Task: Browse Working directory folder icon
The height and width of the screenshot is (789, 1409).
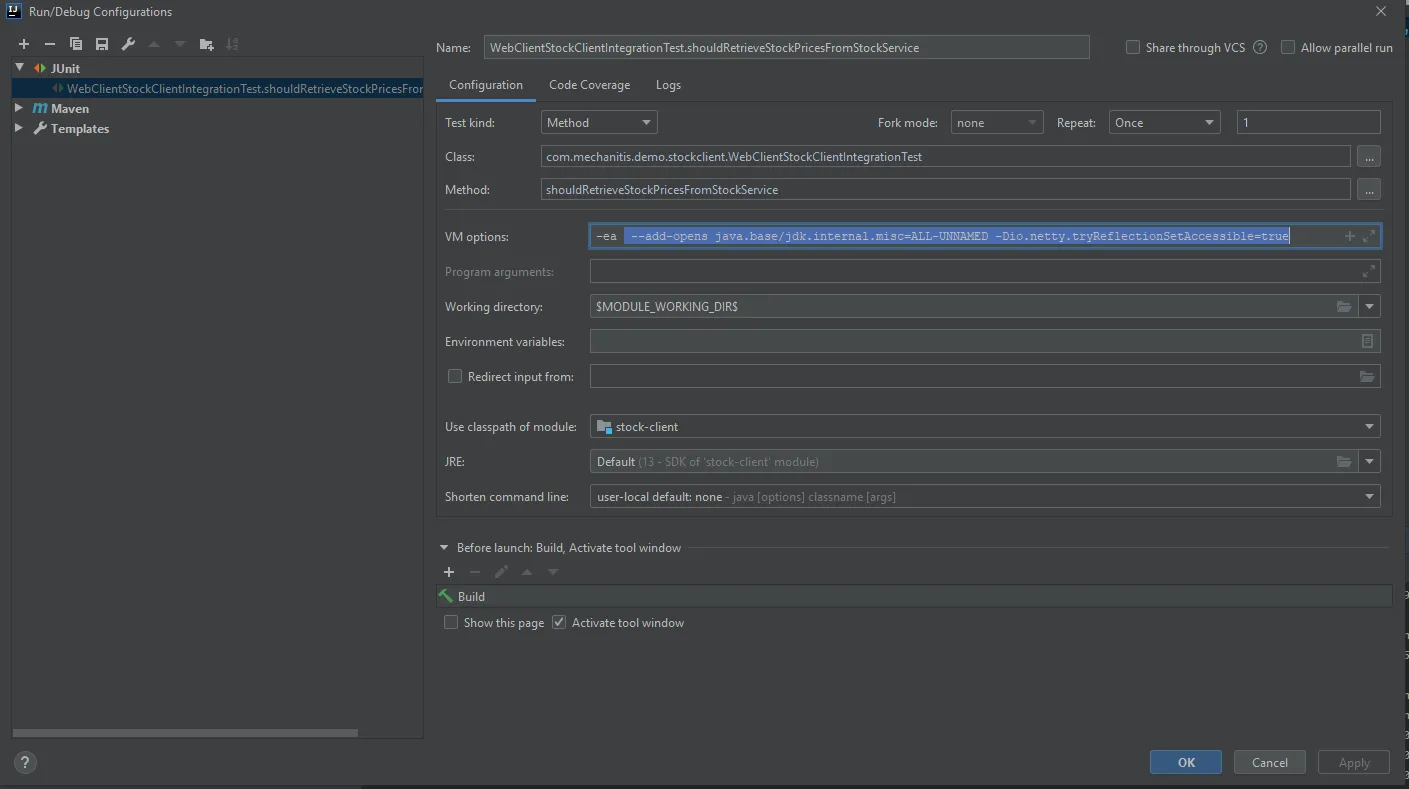Action: [1345, 307]
